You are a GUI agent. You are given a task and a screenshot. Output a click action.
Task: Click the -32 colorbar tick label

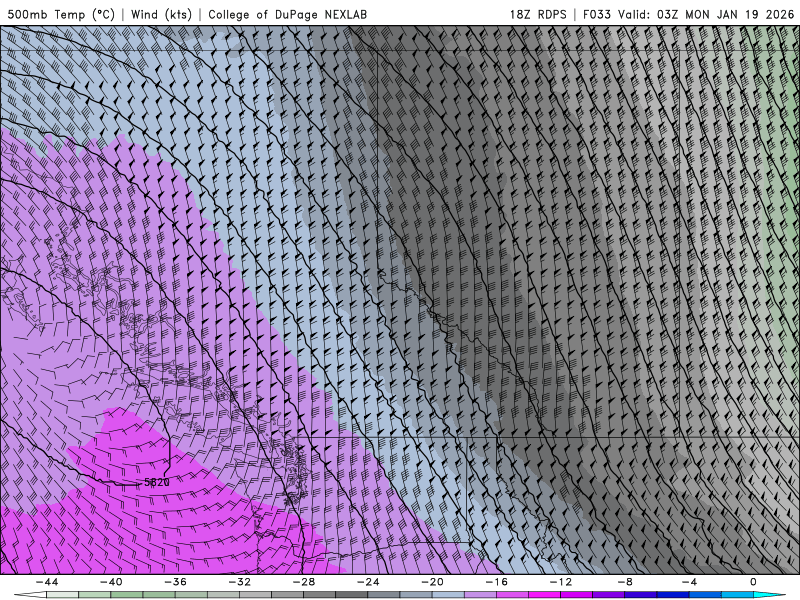(239, 582)
